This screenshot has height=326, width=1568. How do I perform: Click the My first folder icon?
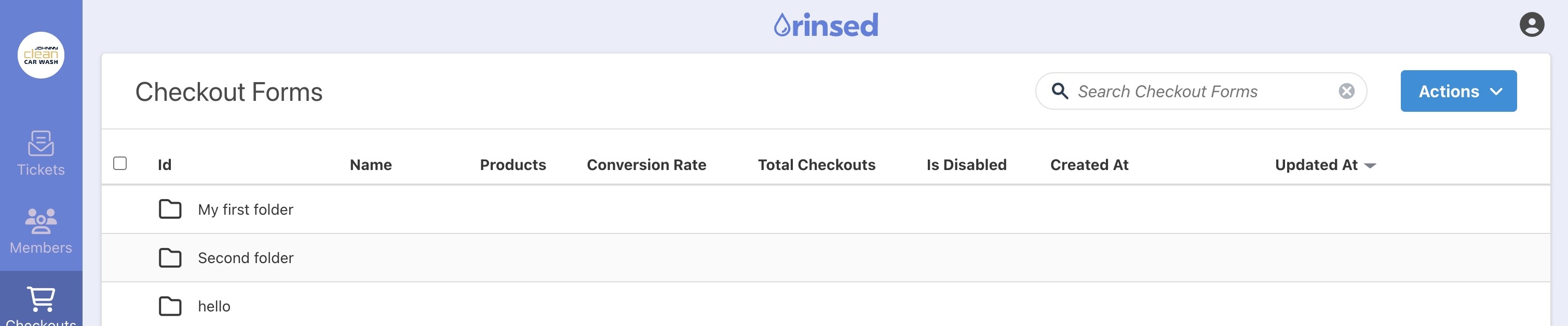(170, 209)
